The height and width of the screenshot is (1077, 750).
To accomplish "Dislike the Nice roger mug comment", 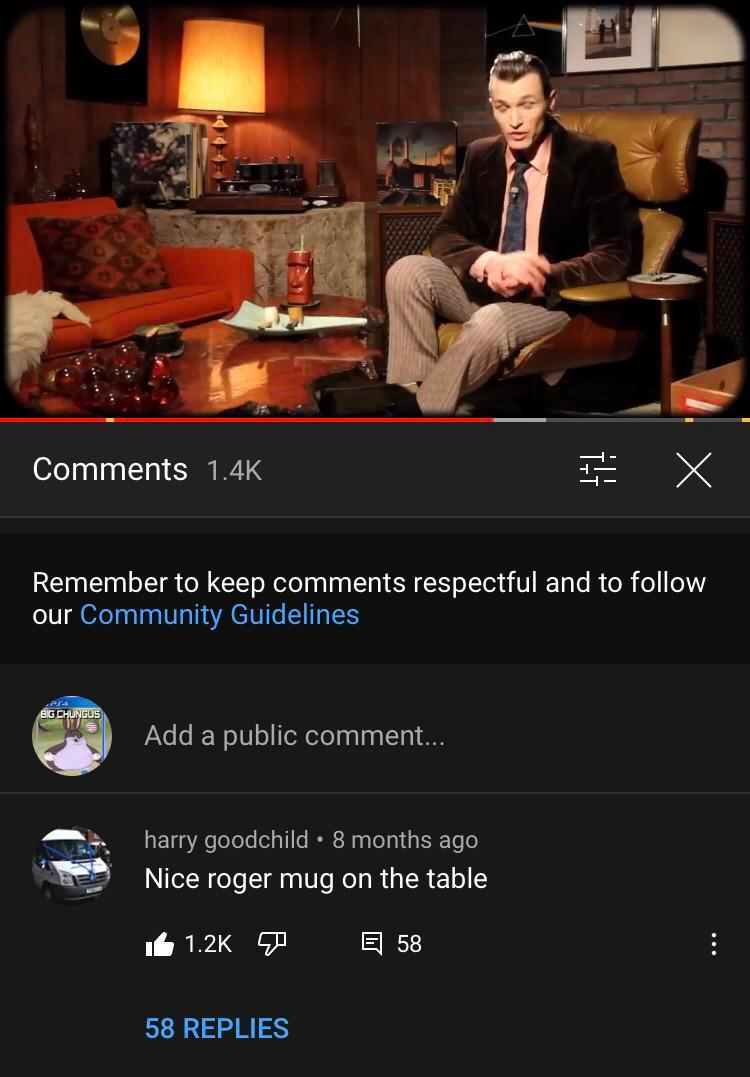I will pyautogui.click(x=272, y=944).
